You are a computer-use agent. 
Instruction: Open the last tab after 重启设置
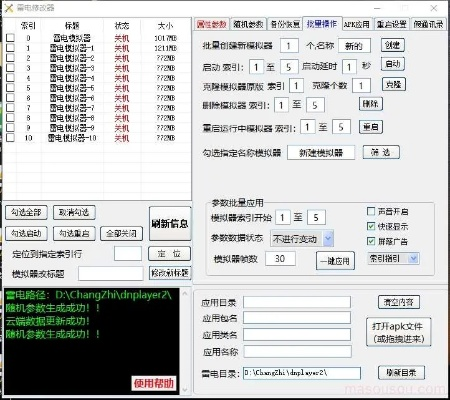(428, 24)
